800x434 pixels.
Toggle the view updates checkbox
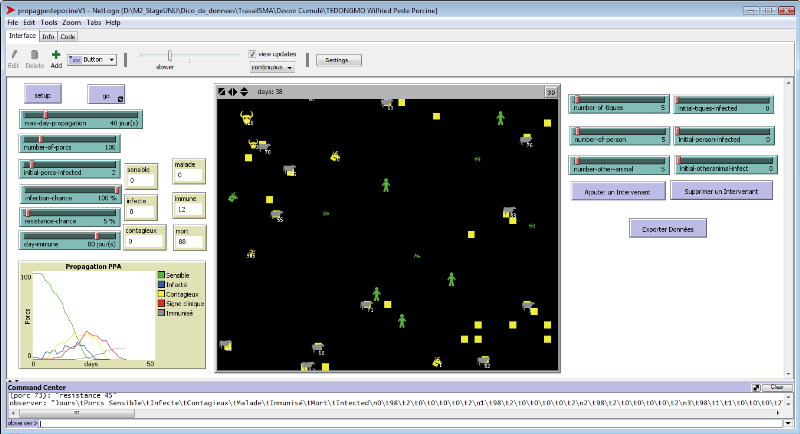252,54
